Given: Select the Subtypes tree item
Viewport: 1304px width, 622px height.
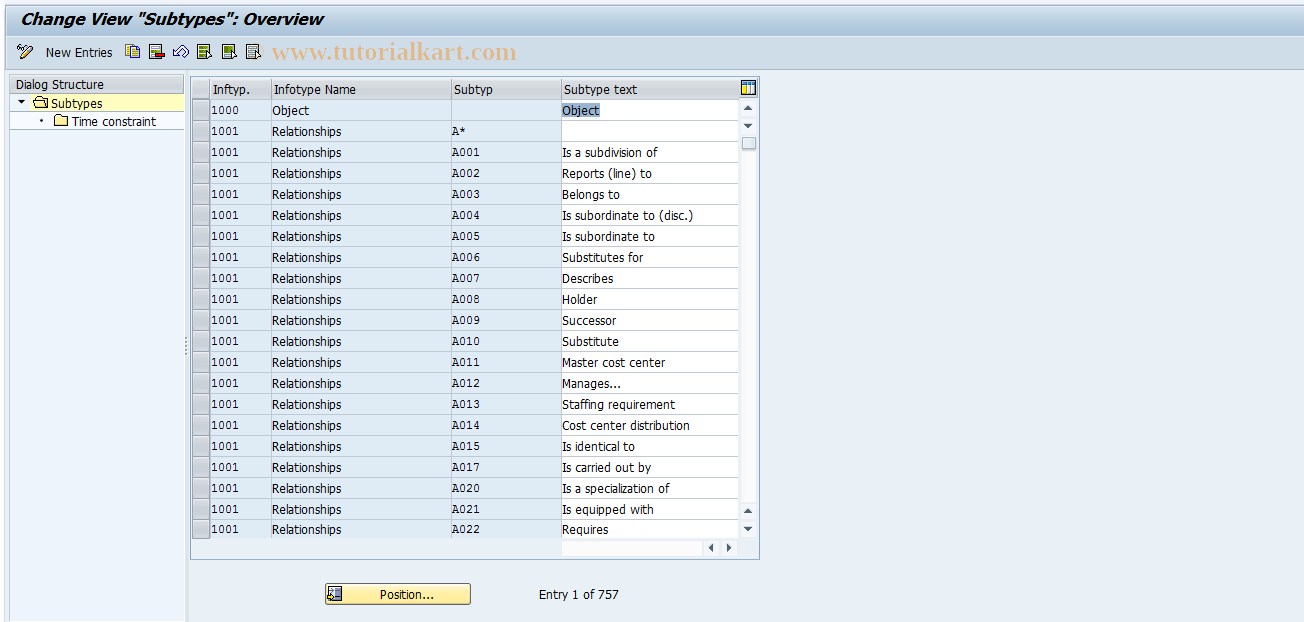Looking at the screenshot, I should [77, 103].
